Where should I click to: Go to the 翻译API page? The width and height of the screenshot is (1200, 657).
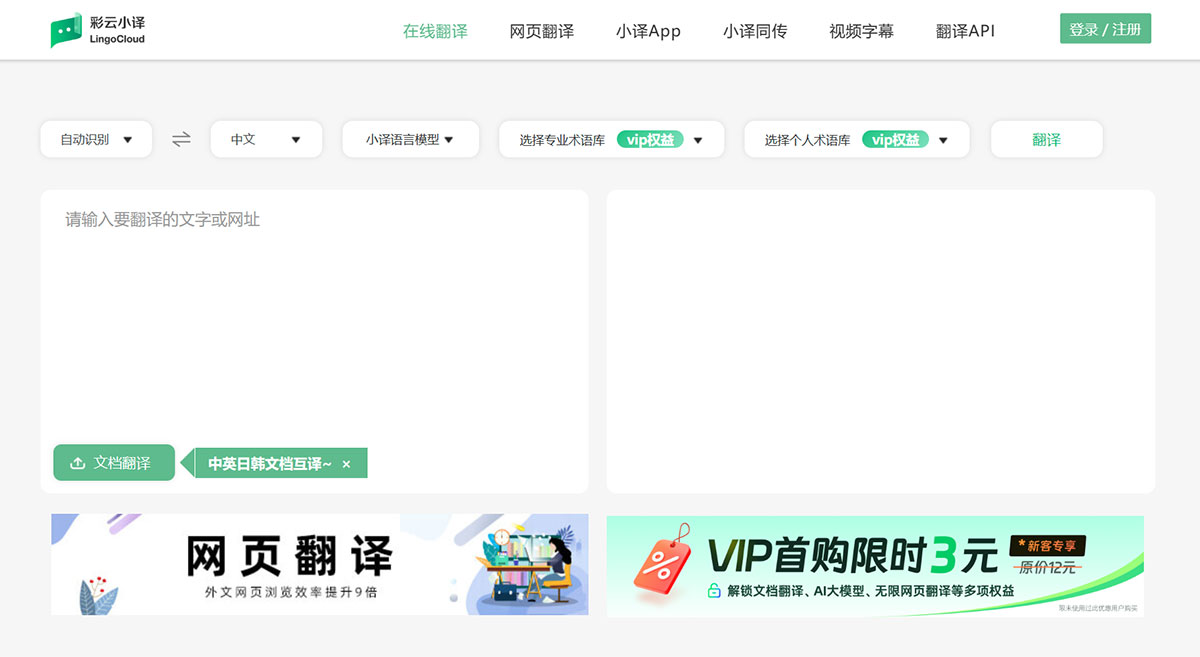click(965, 31)
